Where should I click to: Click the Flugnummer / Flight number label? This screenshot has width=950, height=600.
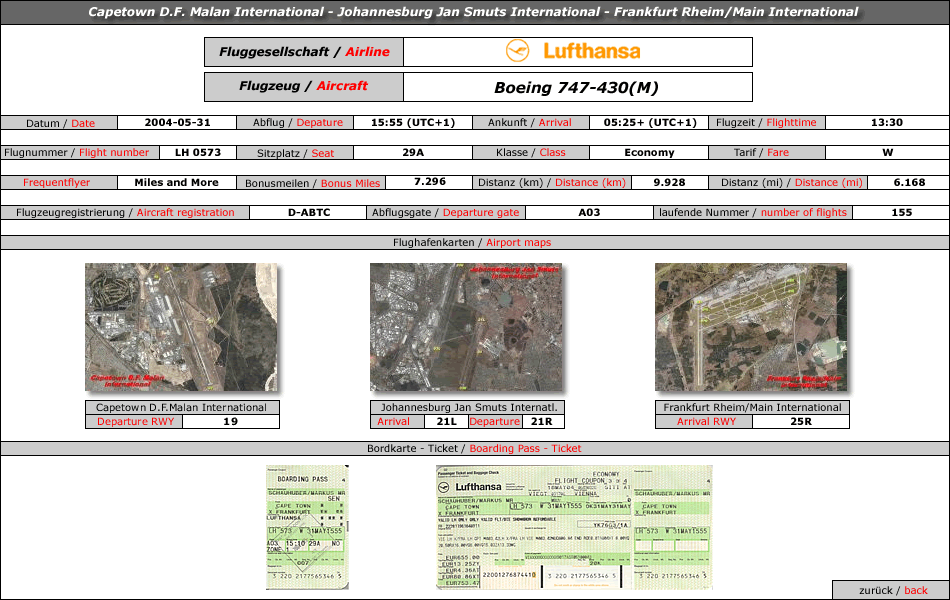coord(80,153)
